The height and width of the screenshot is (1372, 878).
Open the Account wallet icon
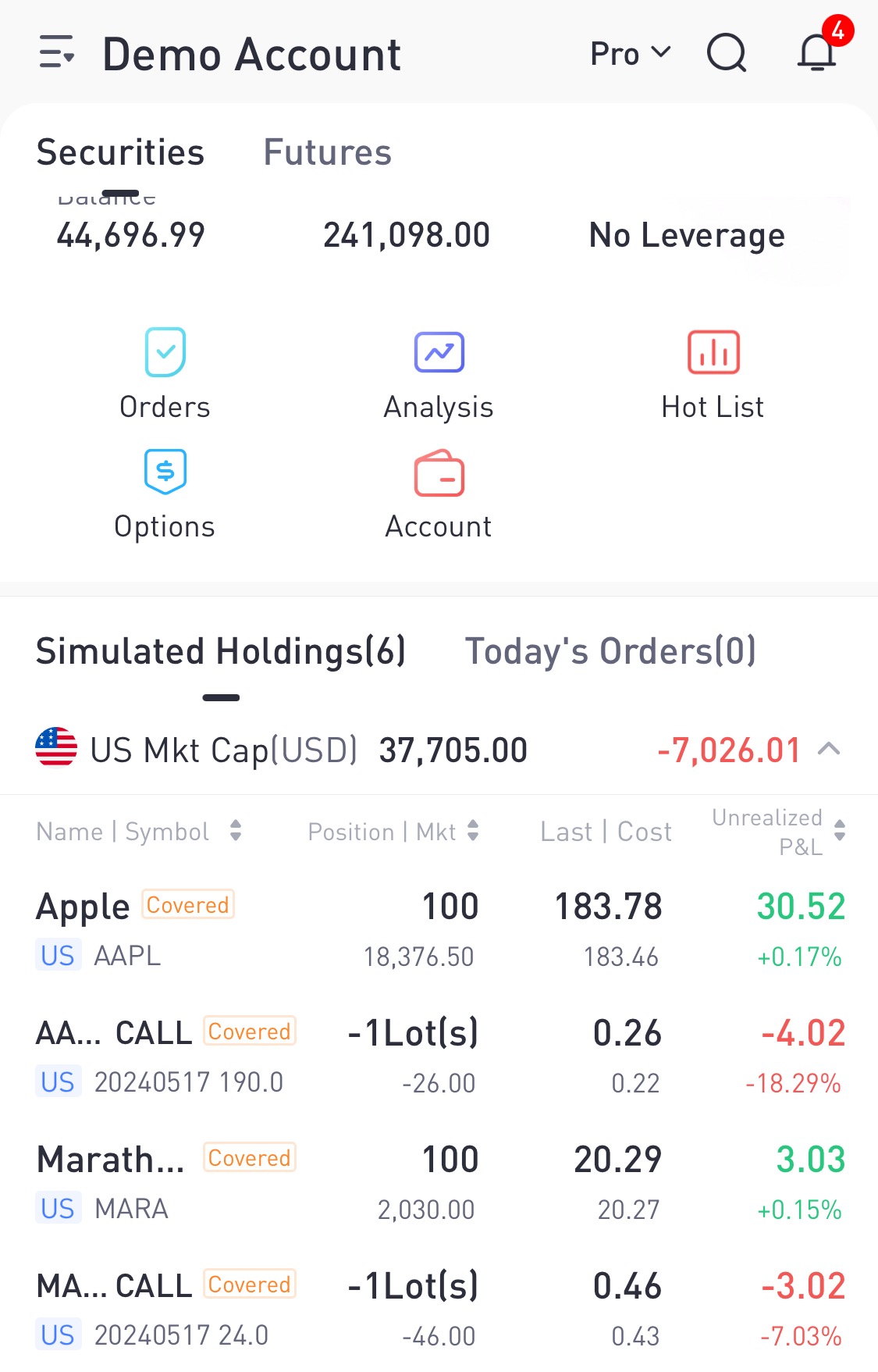[439, 473]
